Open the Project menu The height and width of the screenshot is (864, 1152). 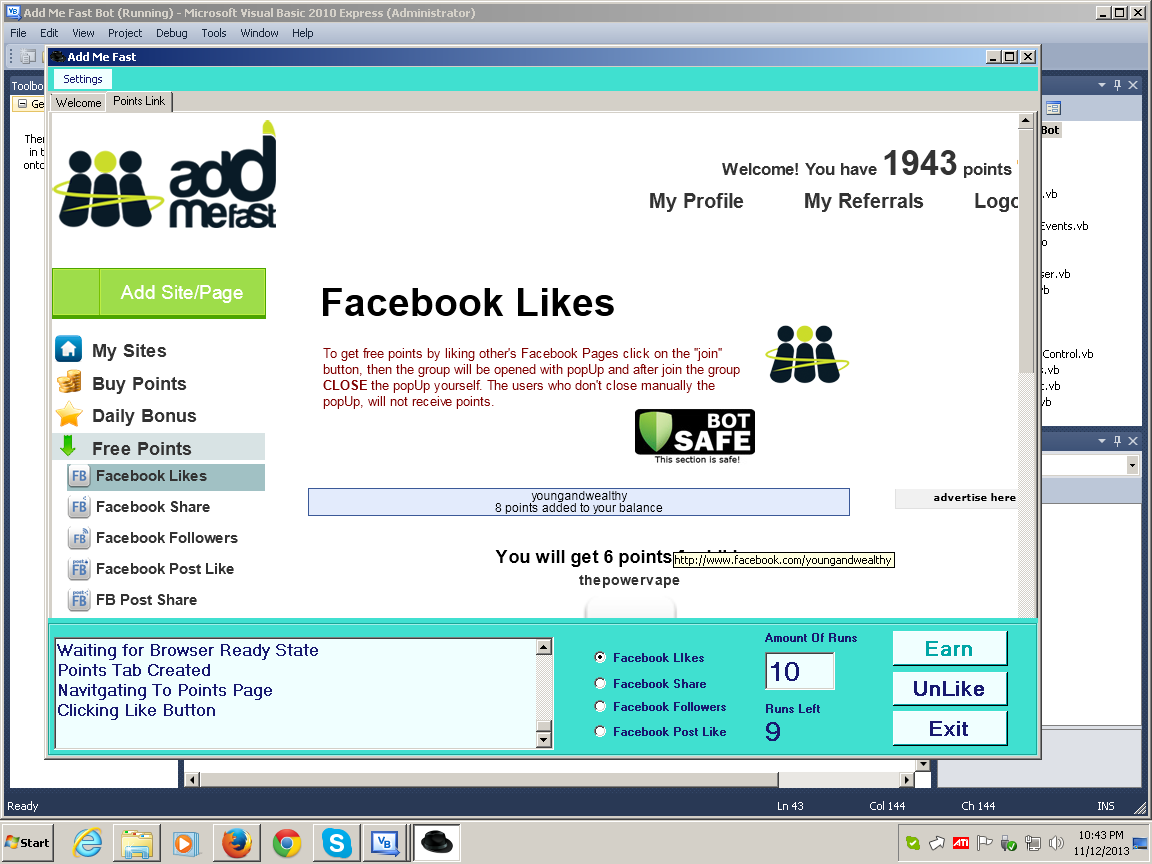[x=125, y=33]
